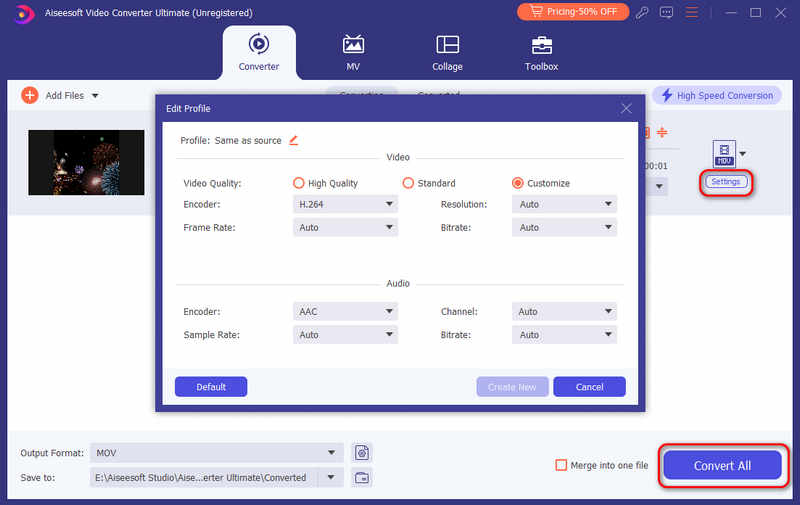Image resolution: width=800 pixels, height=505 pixels.
Task: Select Standard video quality option
Action: pos(429,183)
